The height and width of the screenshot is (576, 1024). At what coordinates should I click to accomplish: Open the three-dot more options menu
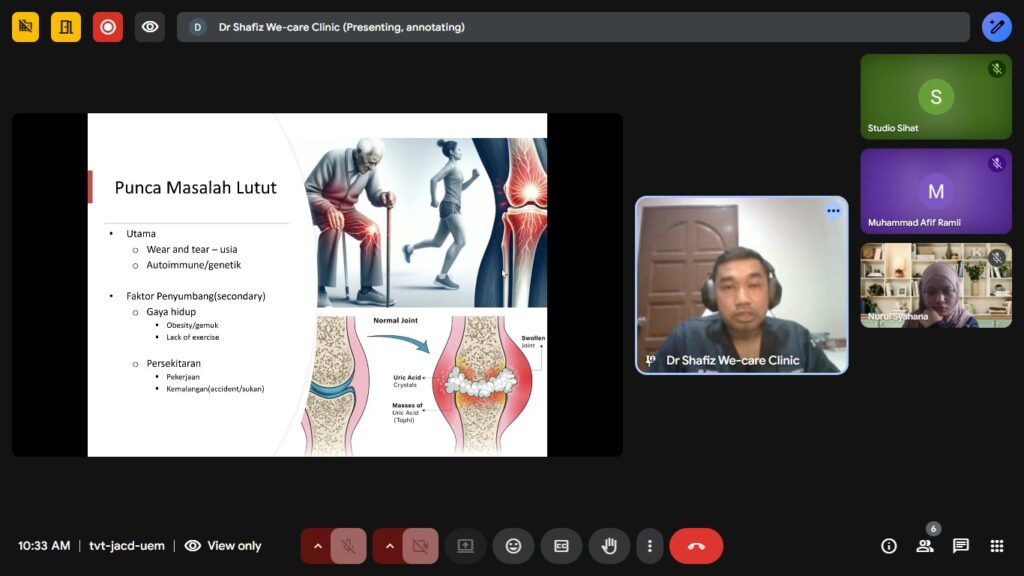(x=650, y=546)
